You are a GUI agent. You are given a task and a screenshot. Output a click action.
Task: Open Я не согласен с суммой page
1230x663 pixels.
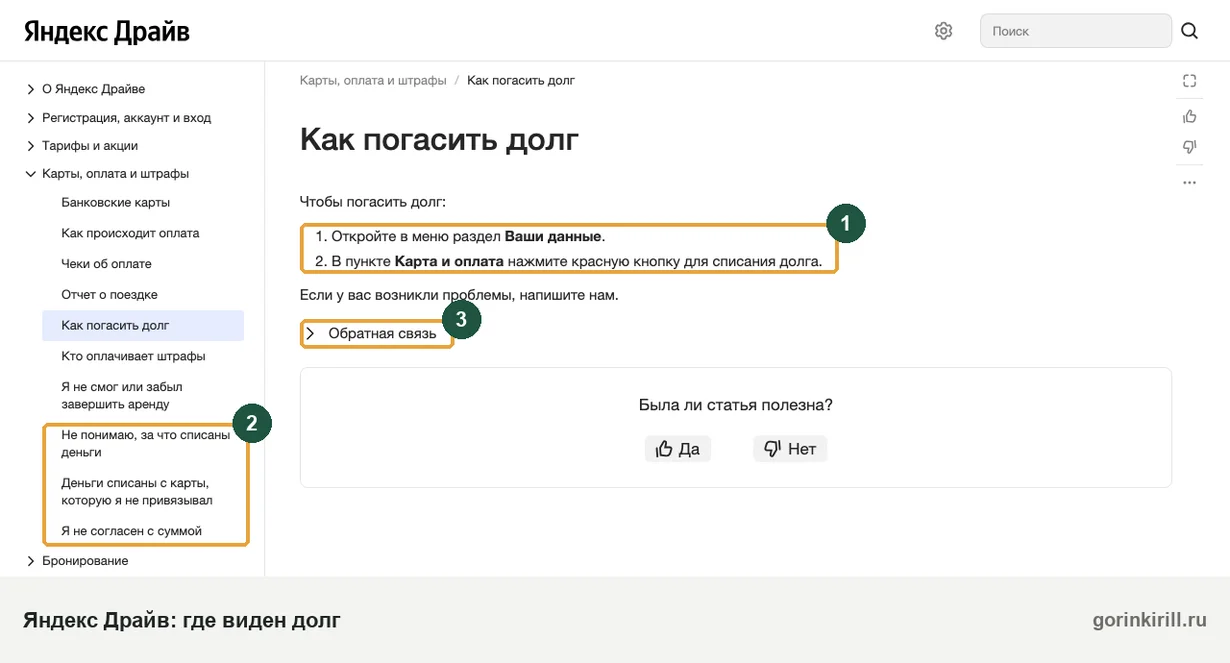click(x=131, y=531)
